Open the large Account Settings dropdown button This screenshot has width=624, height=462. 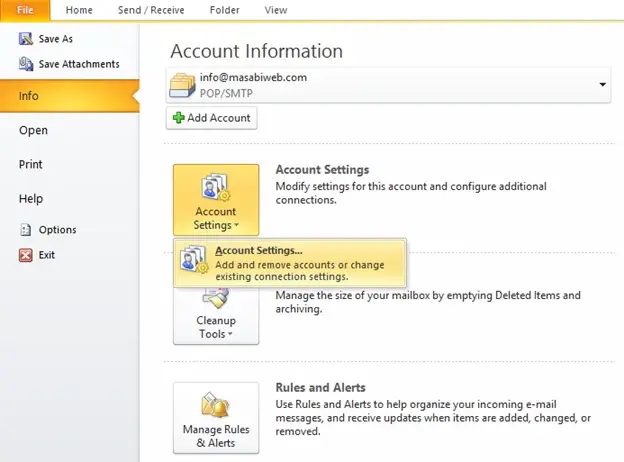[x=216, y=200]
